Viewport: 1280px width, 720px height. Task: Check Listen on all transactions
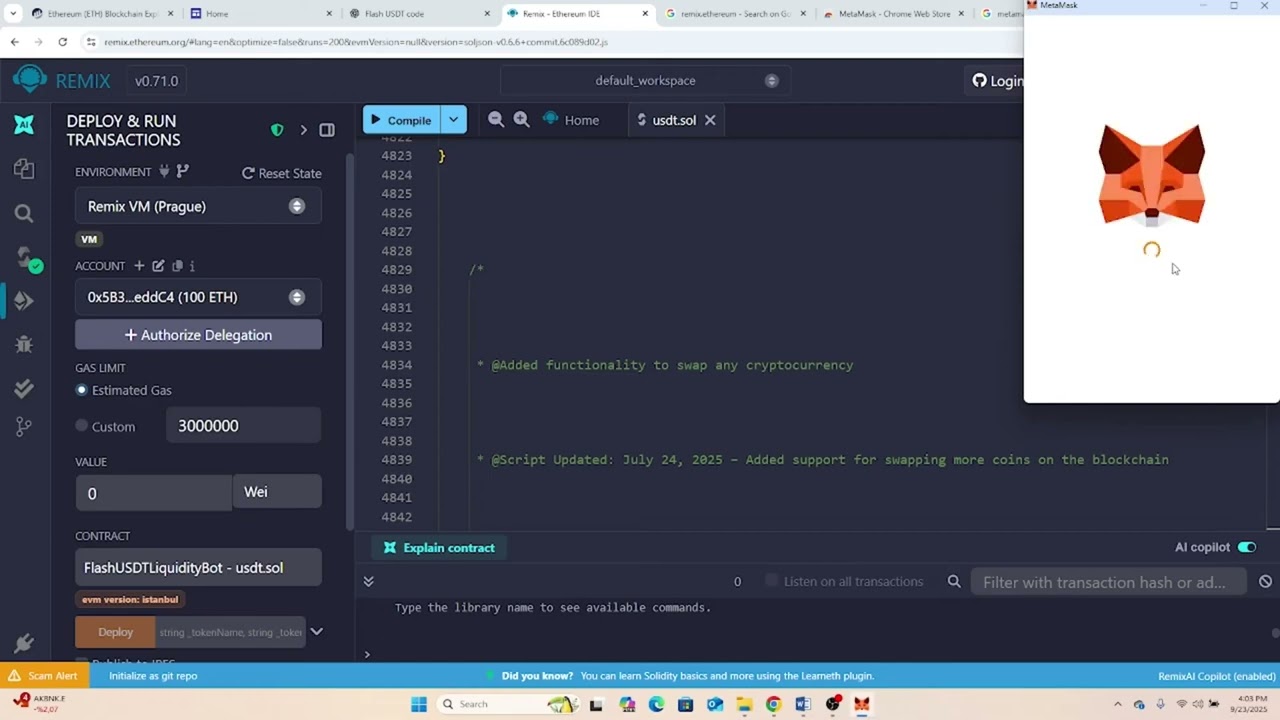click(x=771, y=581)
